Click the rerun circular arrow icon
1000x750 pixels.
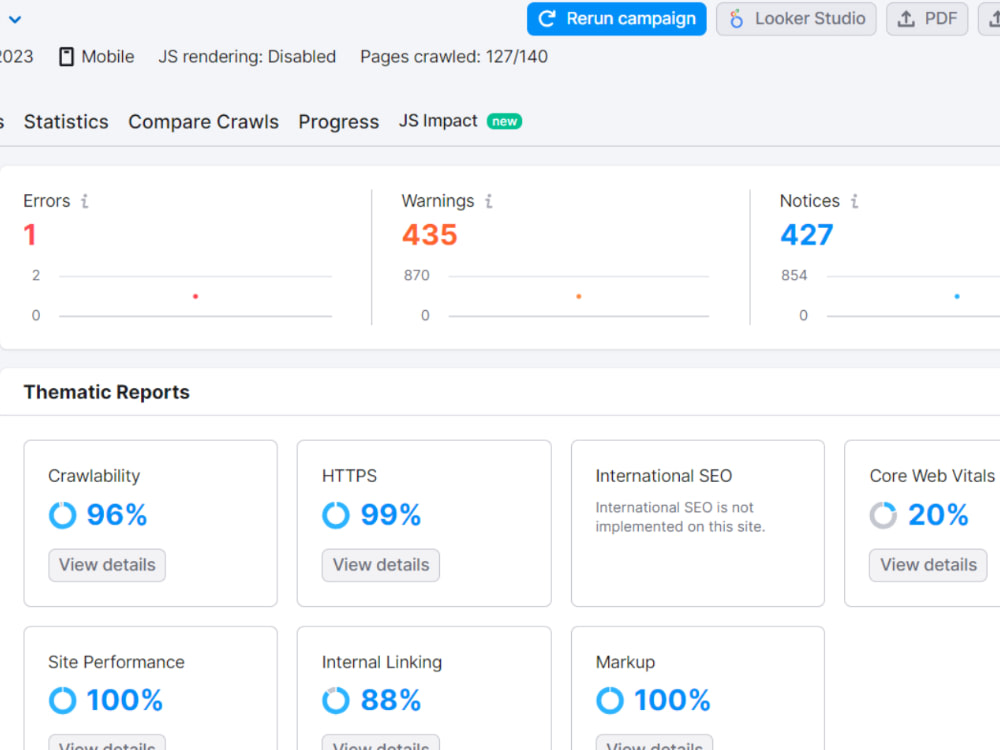point(547,19)
